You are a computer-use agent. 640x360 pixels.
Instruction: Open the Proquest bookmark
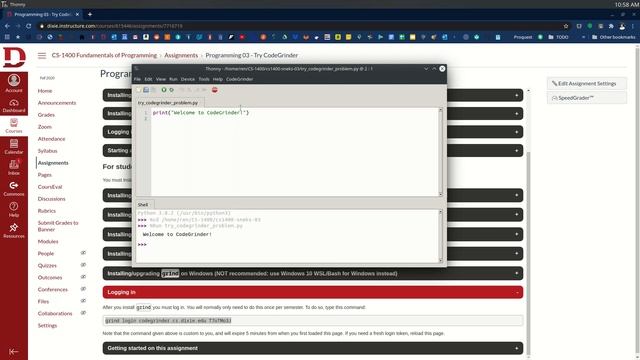point(523,37)
